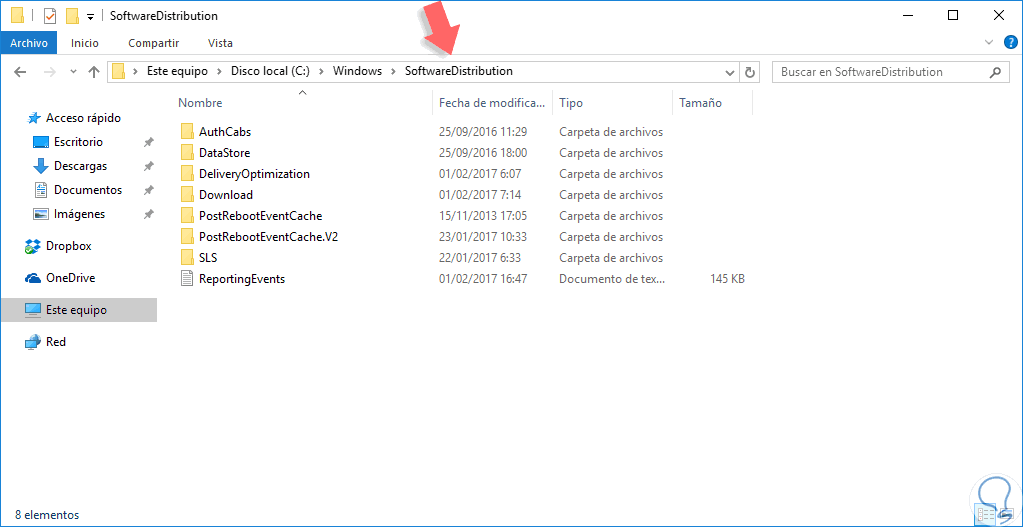This screenshot has width=1023, height=527.
Task: Click the '8 elementos' status bar text
Action: (47, 515)
